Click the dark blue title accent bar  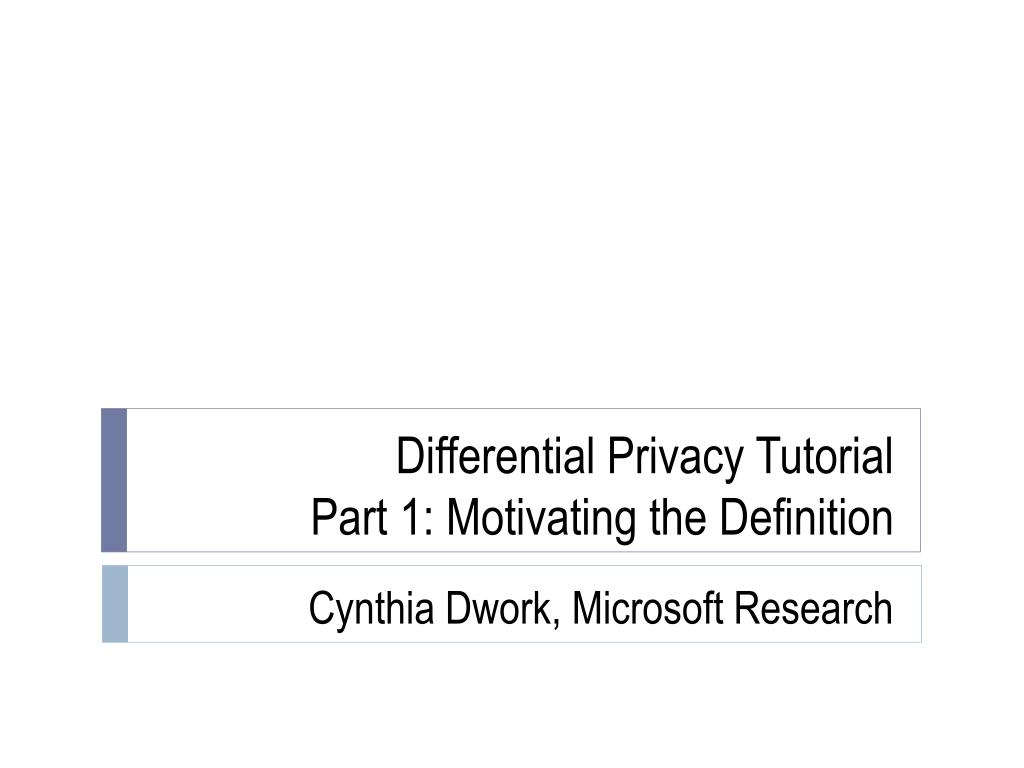click(114, 480)
